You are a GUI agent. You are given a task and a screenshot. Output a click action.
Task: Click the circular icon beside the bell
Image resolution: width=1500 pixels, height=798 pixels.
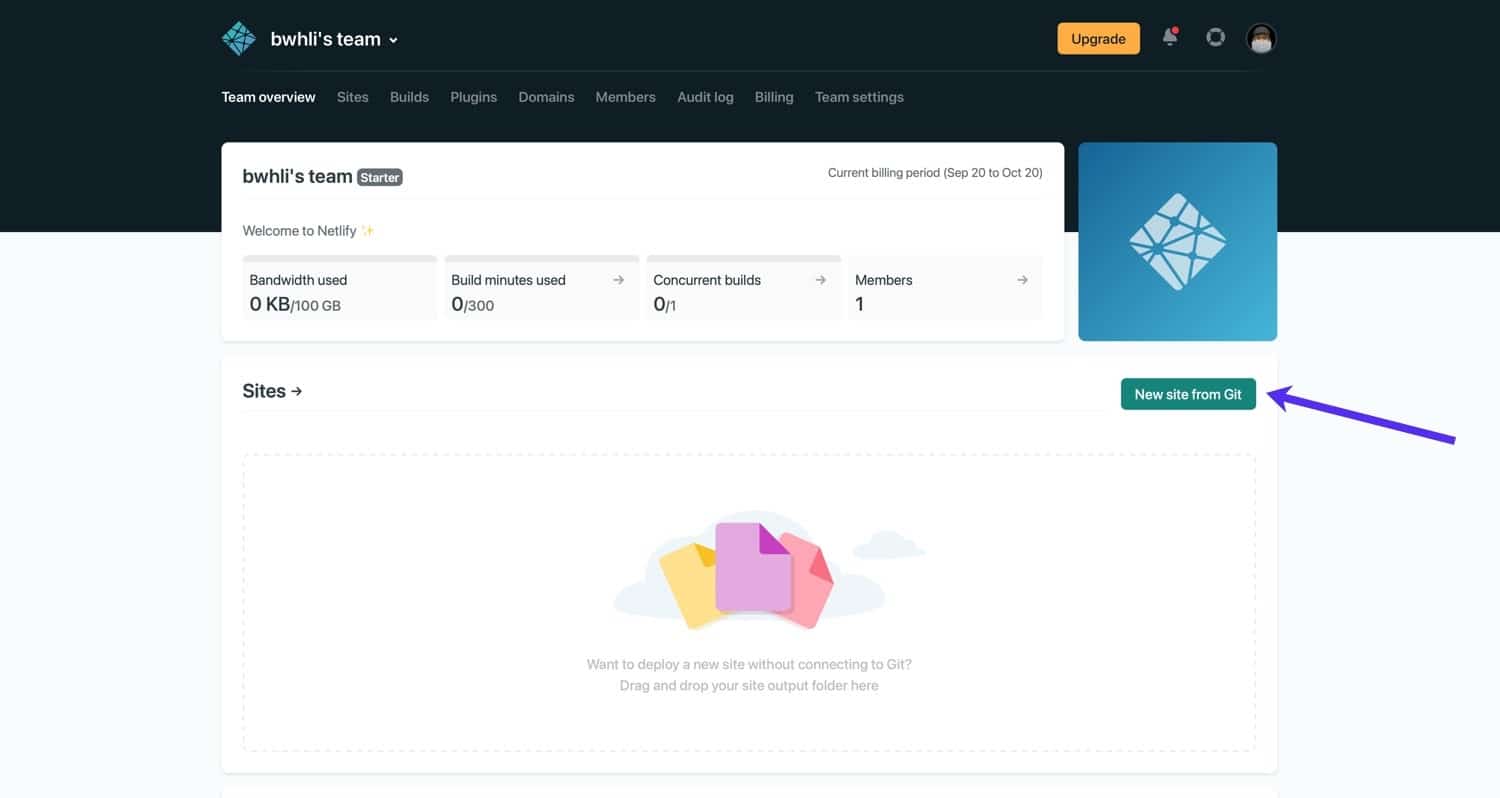pos(1215,37)
